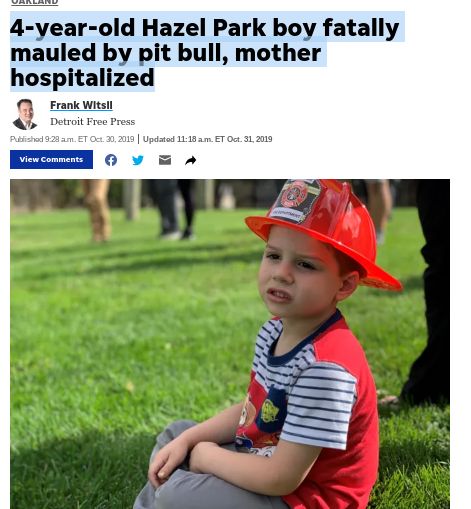
Task: Click the main article photo
Action: tap(230, 344)
